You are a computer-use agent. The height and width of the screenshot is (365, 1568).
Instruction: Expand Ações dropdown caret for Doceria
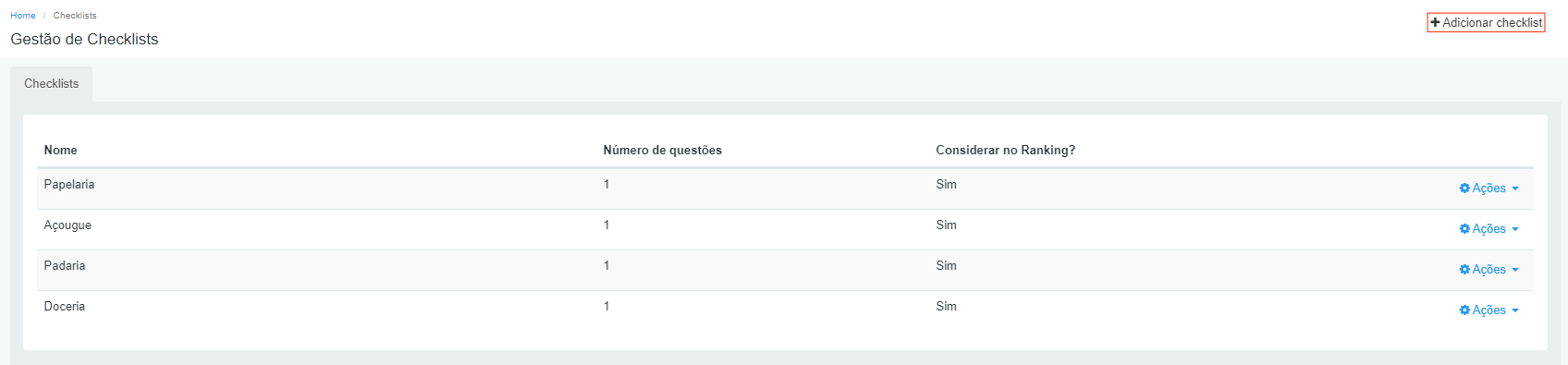click(x=1515, y=310)
